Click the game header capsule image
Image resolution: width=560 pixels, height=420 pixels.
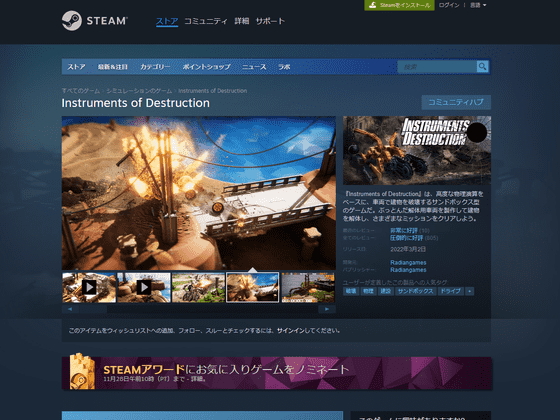[417, 150]
